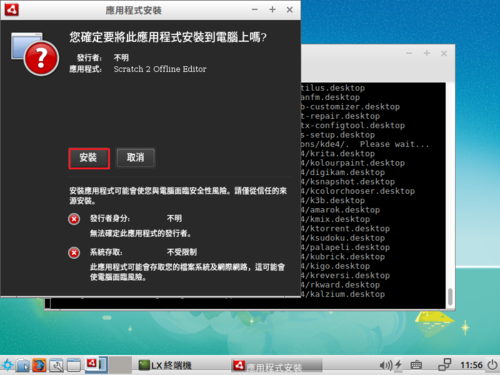Minimize the terminal window behind
This screenshot has width=500, height=375.
[x=409, y=53]
